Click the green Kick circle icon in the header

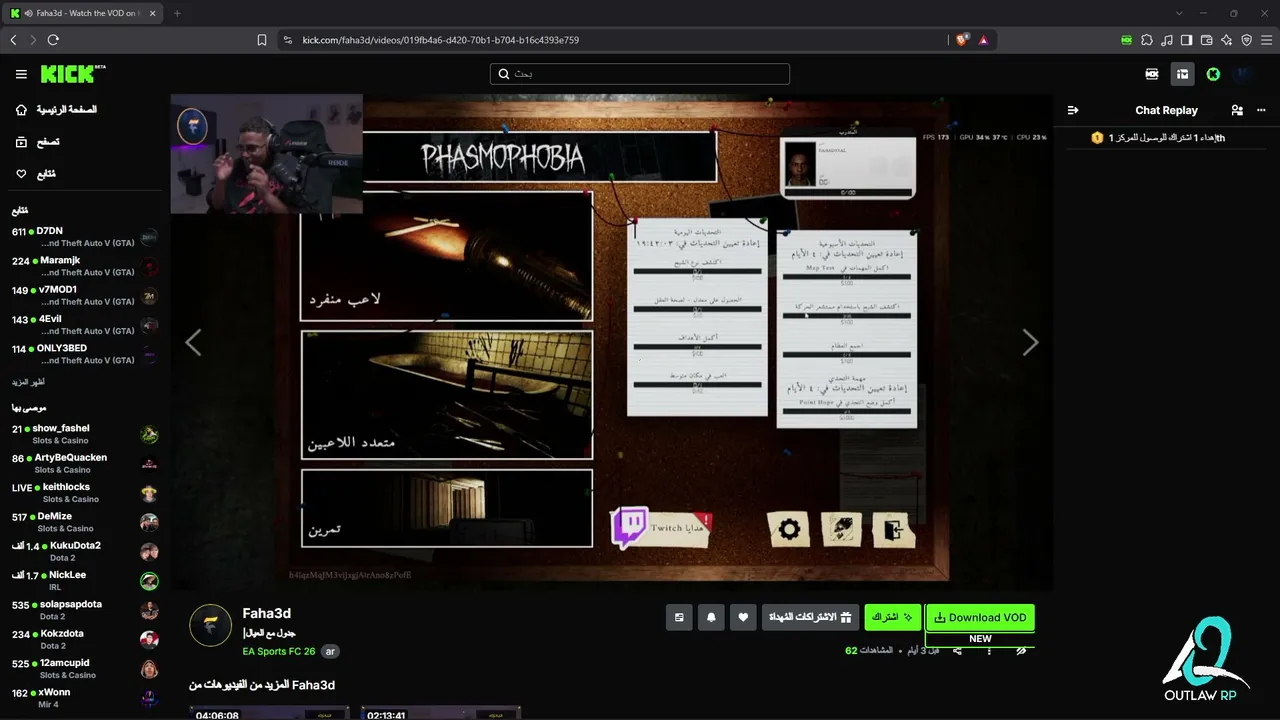point(1213,74)
